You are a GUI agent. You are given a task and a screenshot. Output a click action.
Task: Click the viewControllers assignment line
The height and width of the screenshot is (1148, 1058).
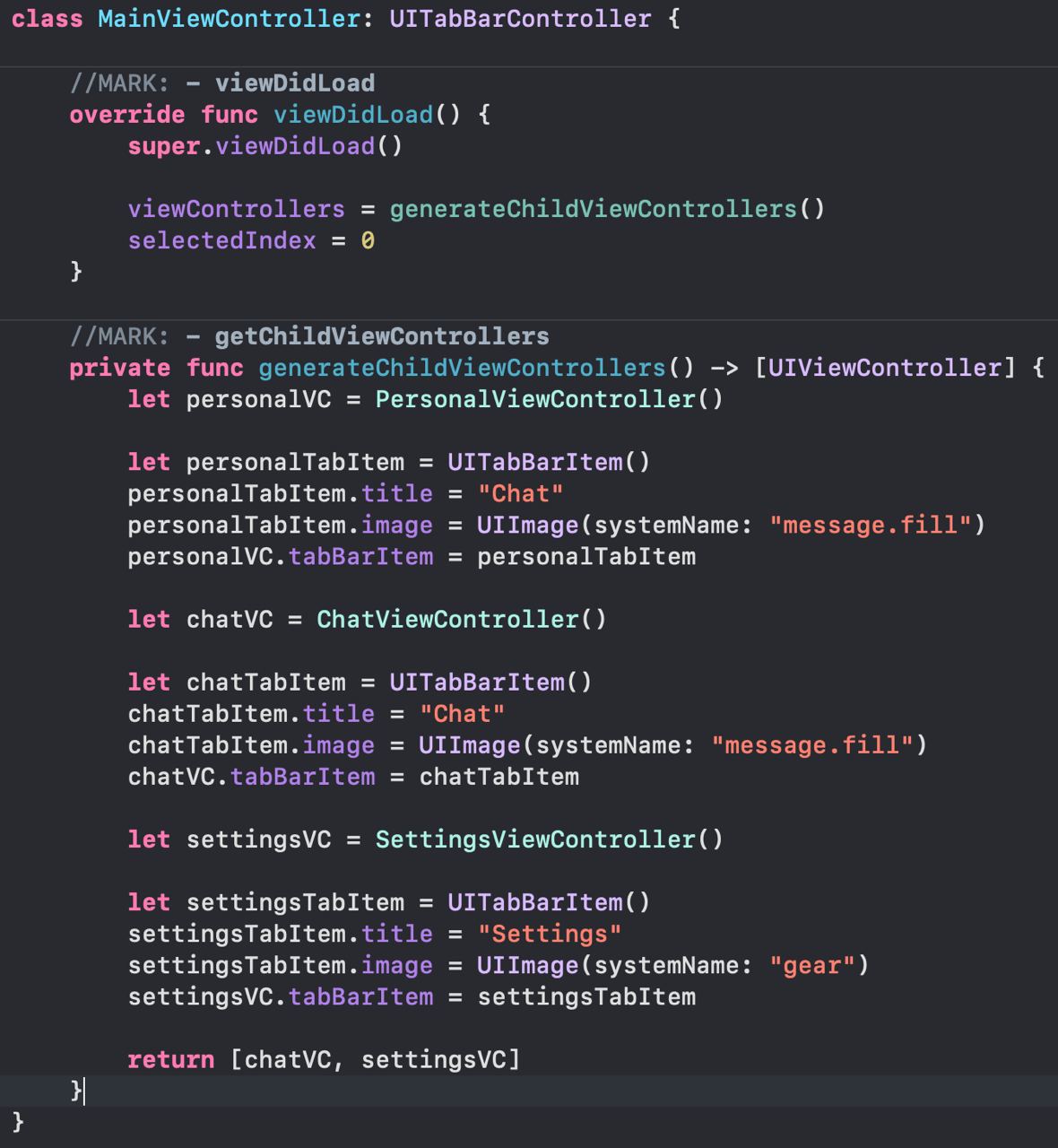[x=476, y=209]
